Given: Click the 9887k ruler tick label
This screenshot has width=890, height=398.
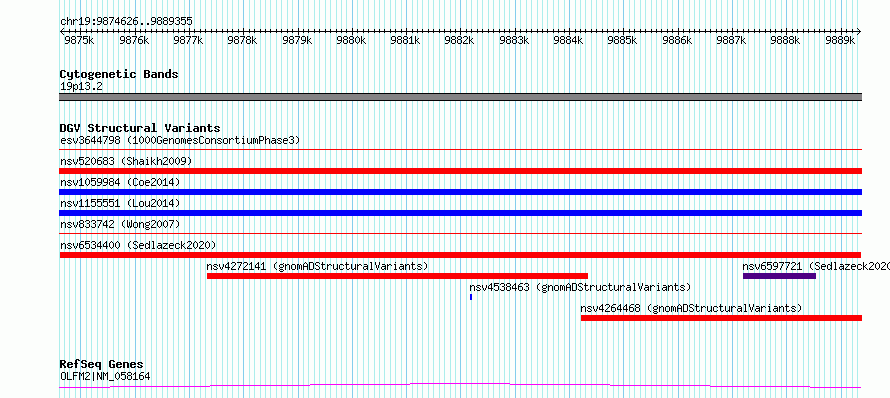Looking at the screenshot, I should coord(732,40).
